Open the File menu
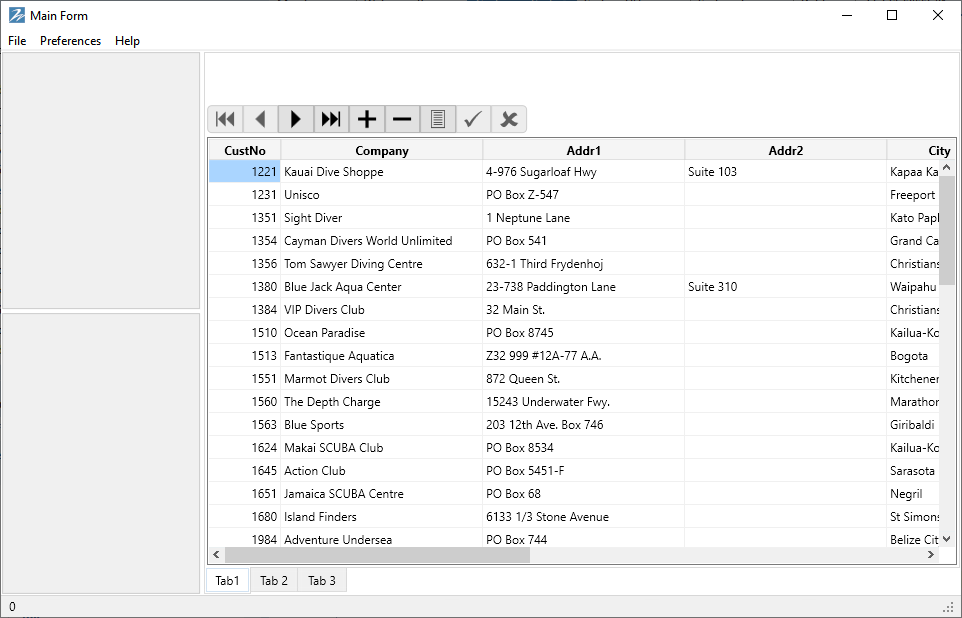 point(17,41)
